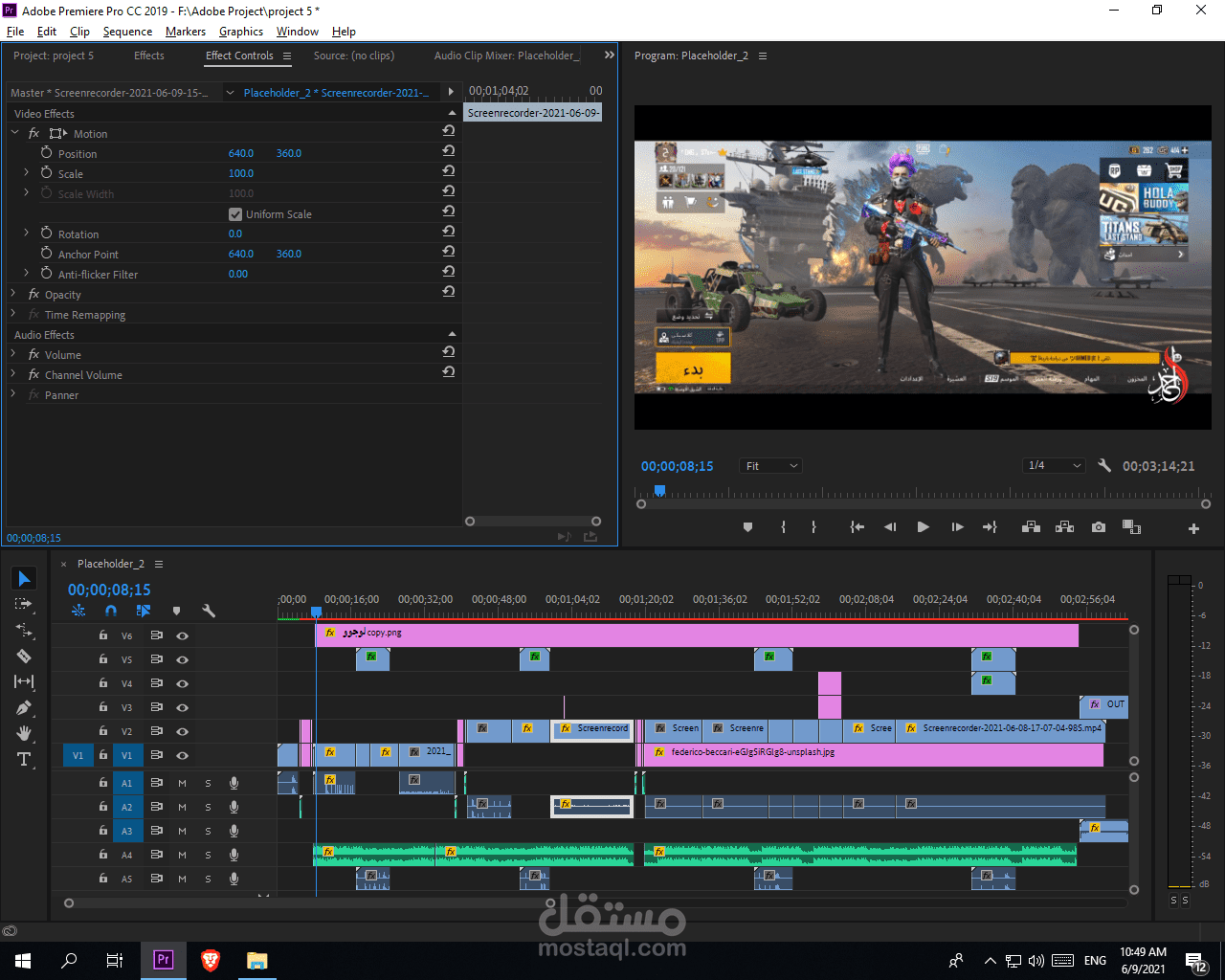1225x980 pixels.
Task: Select لوجو copy.png clip on V6
Action: 697,634
